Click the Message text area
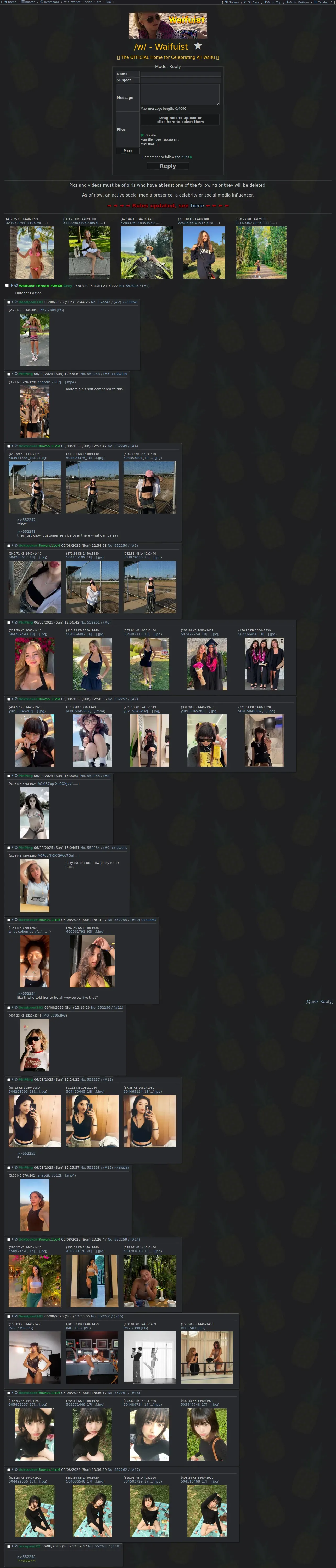 coord(180,94)
